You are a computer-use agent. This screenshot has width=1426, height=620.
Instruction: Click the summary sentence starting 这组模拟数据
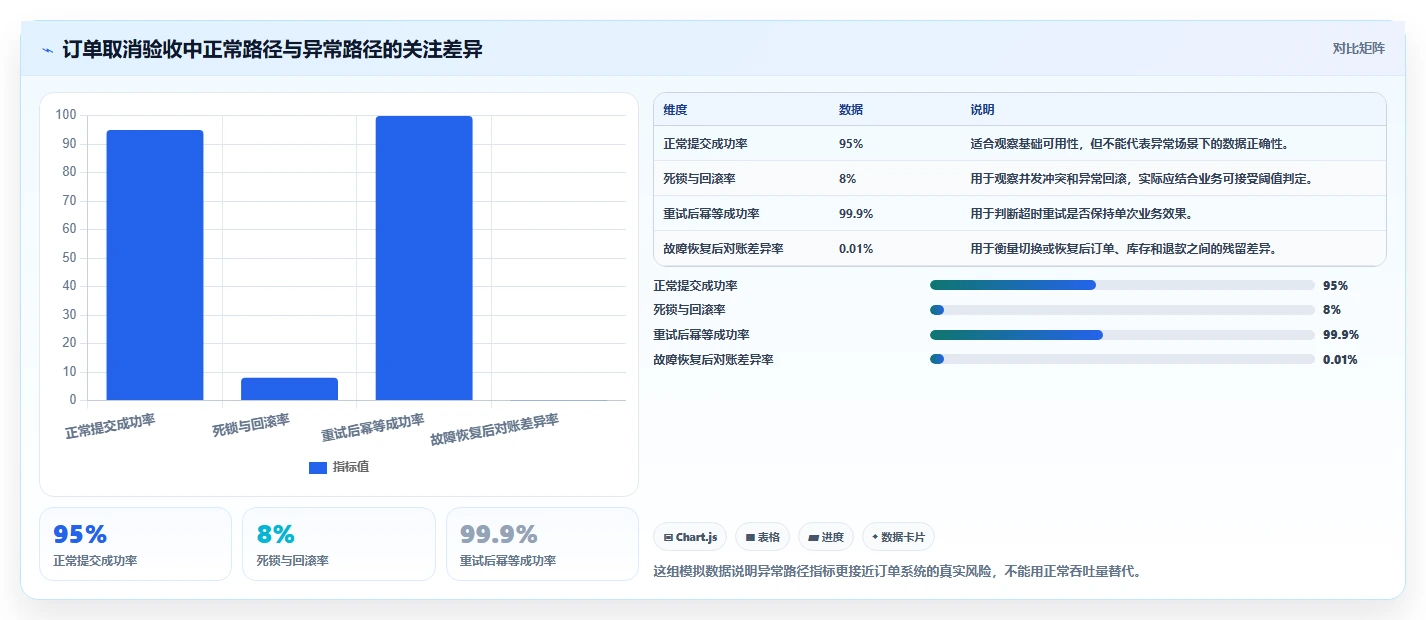897,572
